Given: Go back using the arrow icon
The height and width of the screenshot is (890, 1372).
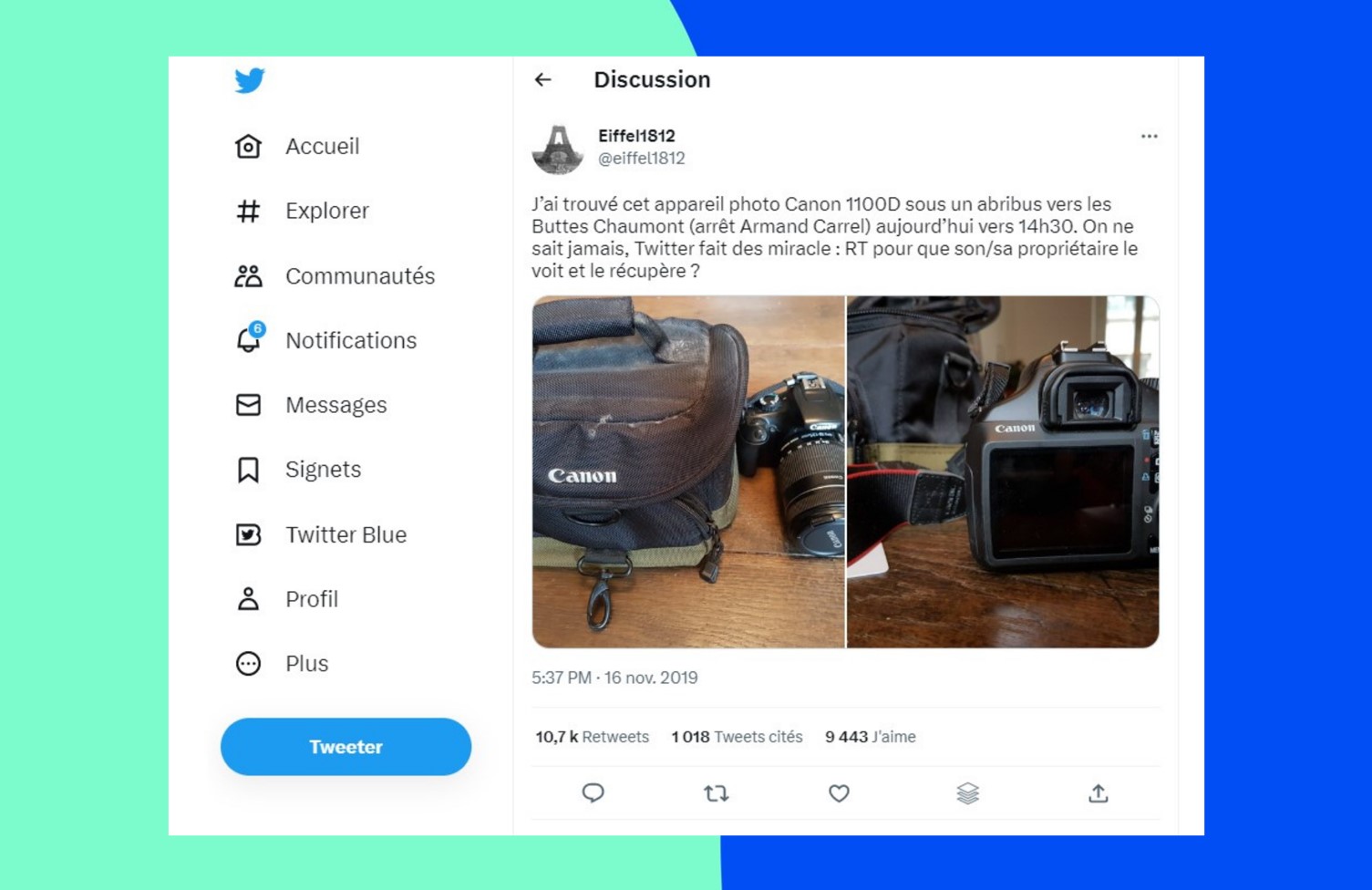Looking at the screenshot, I should [x=543, y=79].
